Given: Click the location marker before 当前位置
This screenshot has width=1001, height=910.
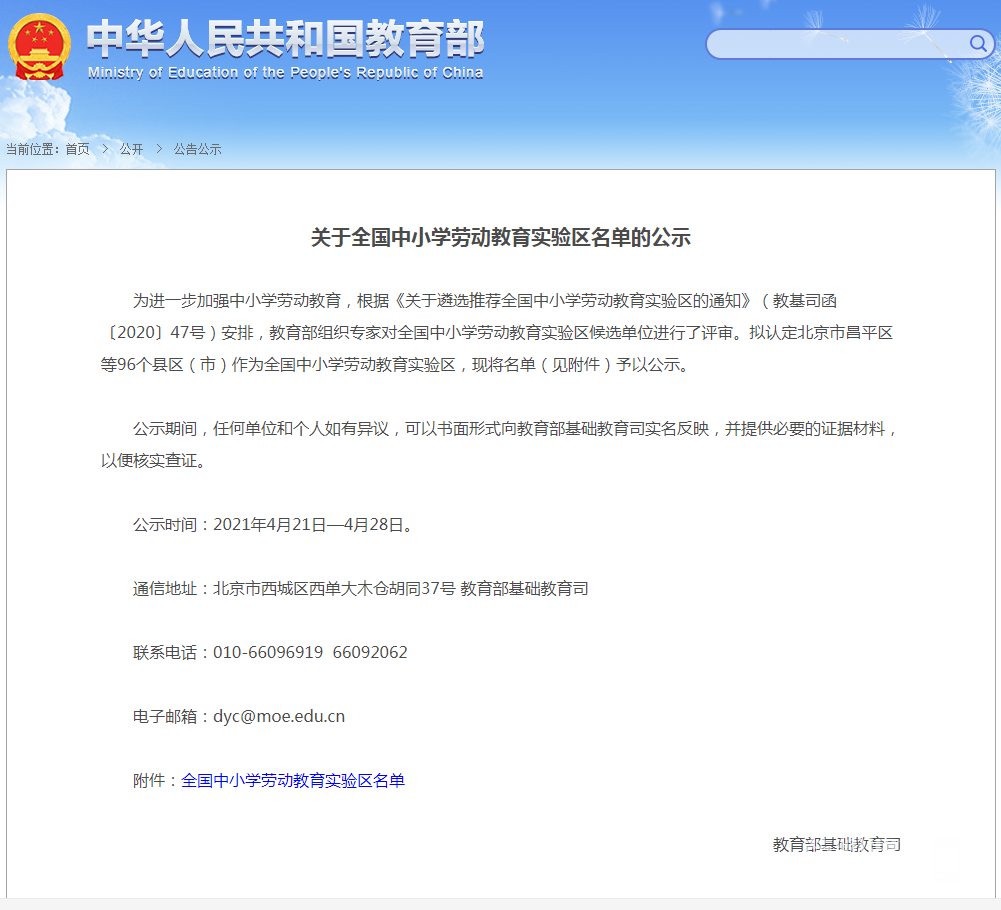Looking at the screenshot, I should pos(10,148).
